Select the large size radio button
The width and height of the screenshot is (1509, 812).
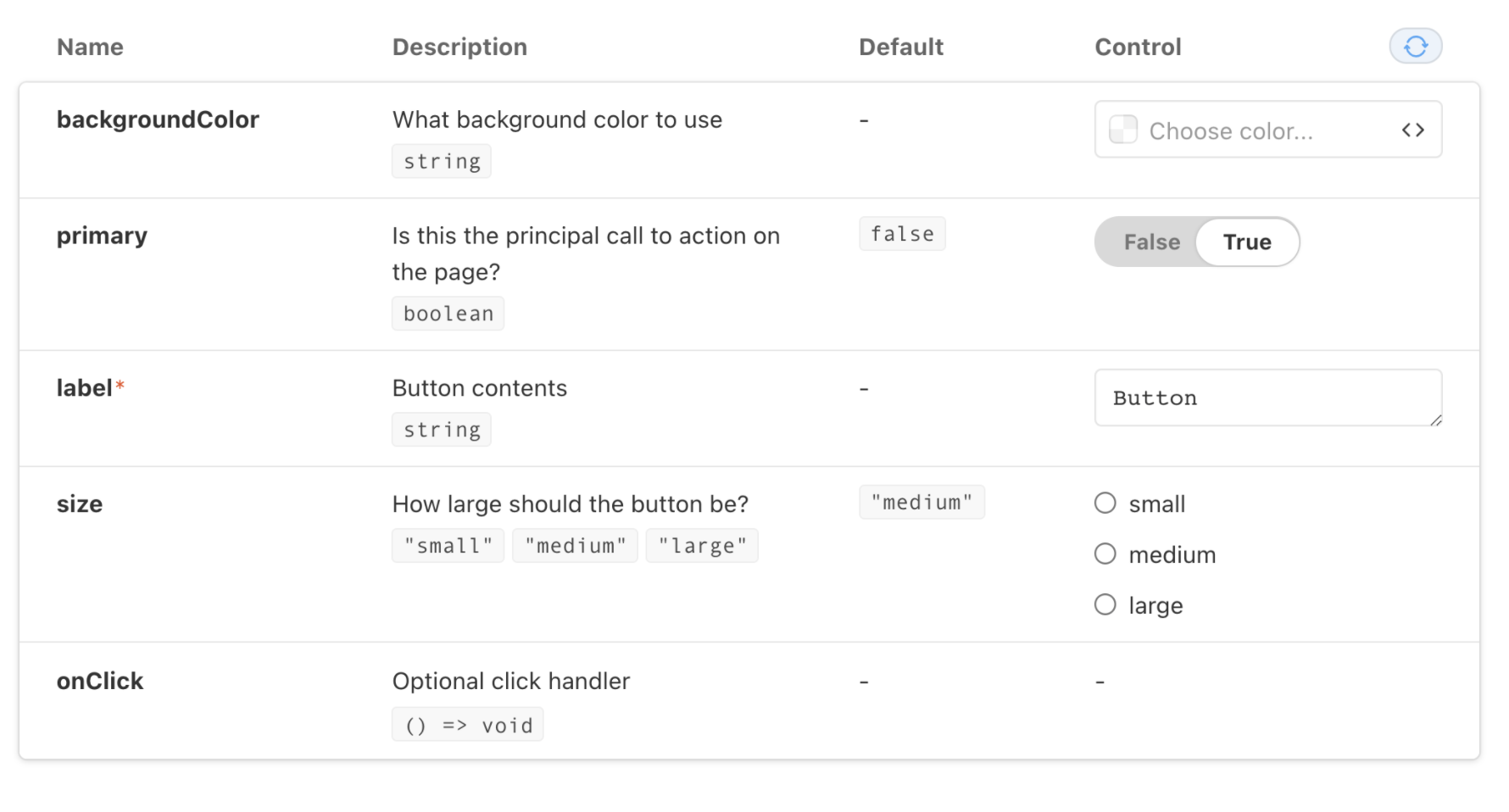pos(1105,605)
